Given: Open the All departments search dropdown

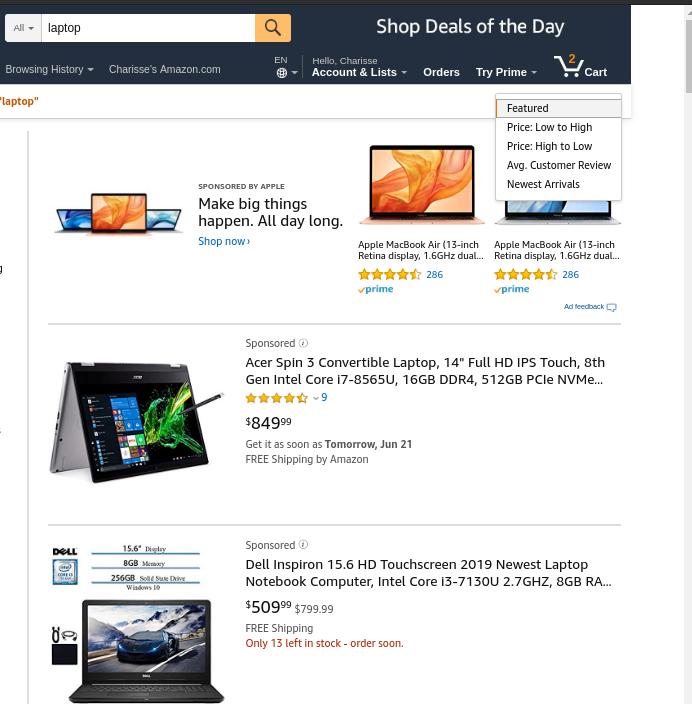Looking at the screenshot, I should [23, 28].
